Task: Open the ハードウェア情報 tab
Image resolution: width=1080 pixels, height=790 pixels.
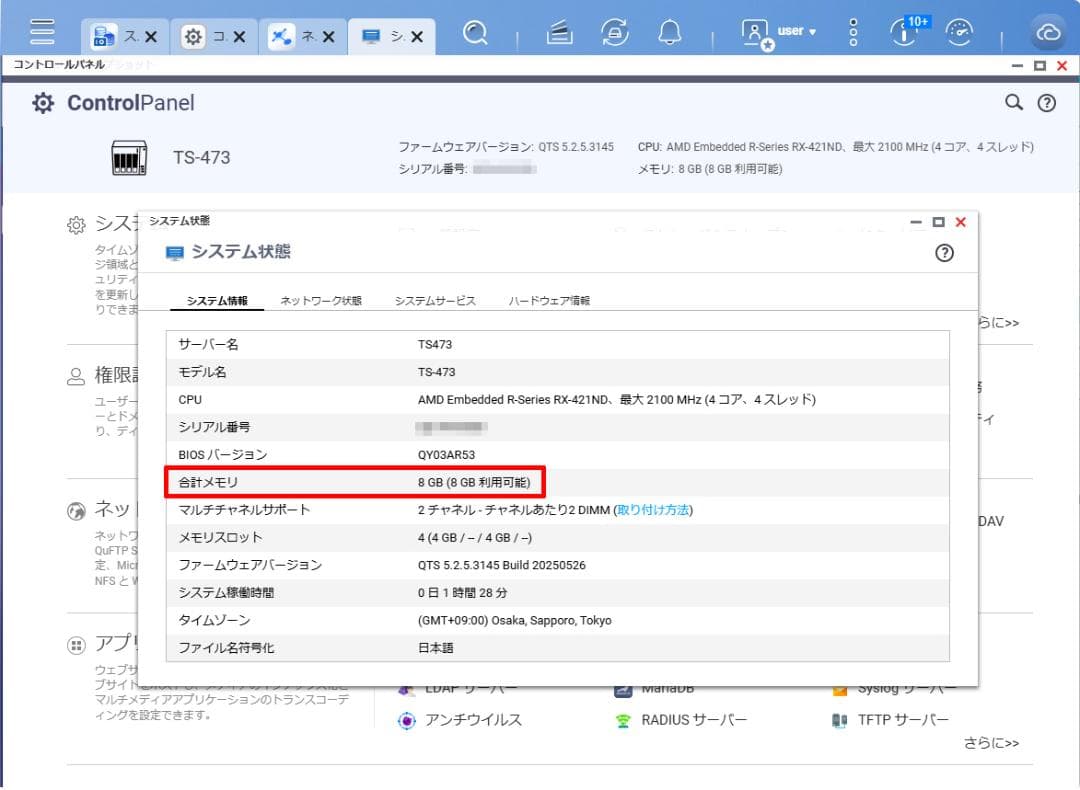Action: (549, 301)
